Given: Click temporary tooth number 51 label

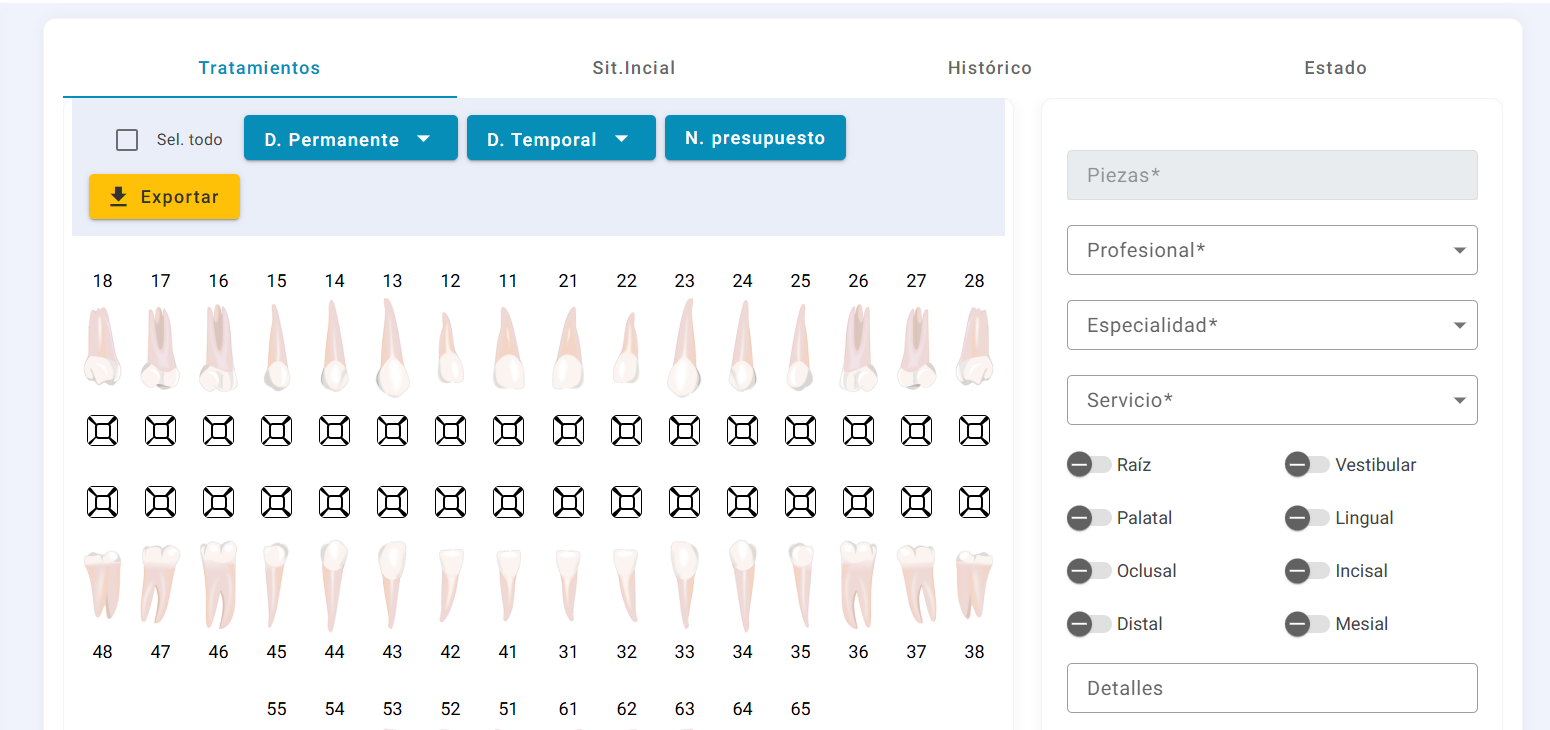Looking at the screenshot, I should coord(509,709).
